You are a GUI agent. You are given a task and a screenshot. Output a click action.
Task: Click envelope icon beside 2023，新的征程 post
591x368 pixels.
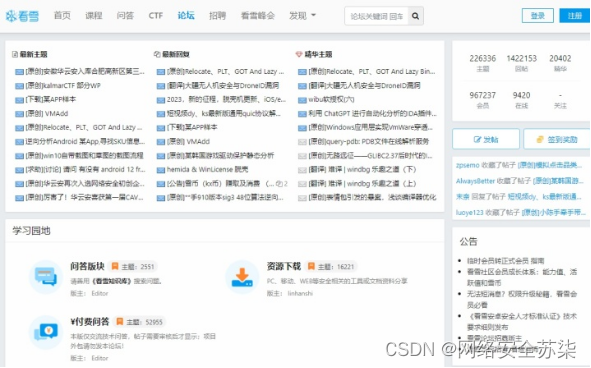pos(161,100)
